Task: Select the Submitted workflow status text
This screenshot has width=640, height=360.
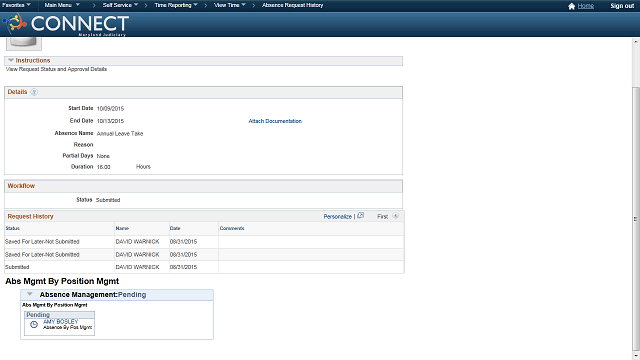Action: tap(108, 200)
